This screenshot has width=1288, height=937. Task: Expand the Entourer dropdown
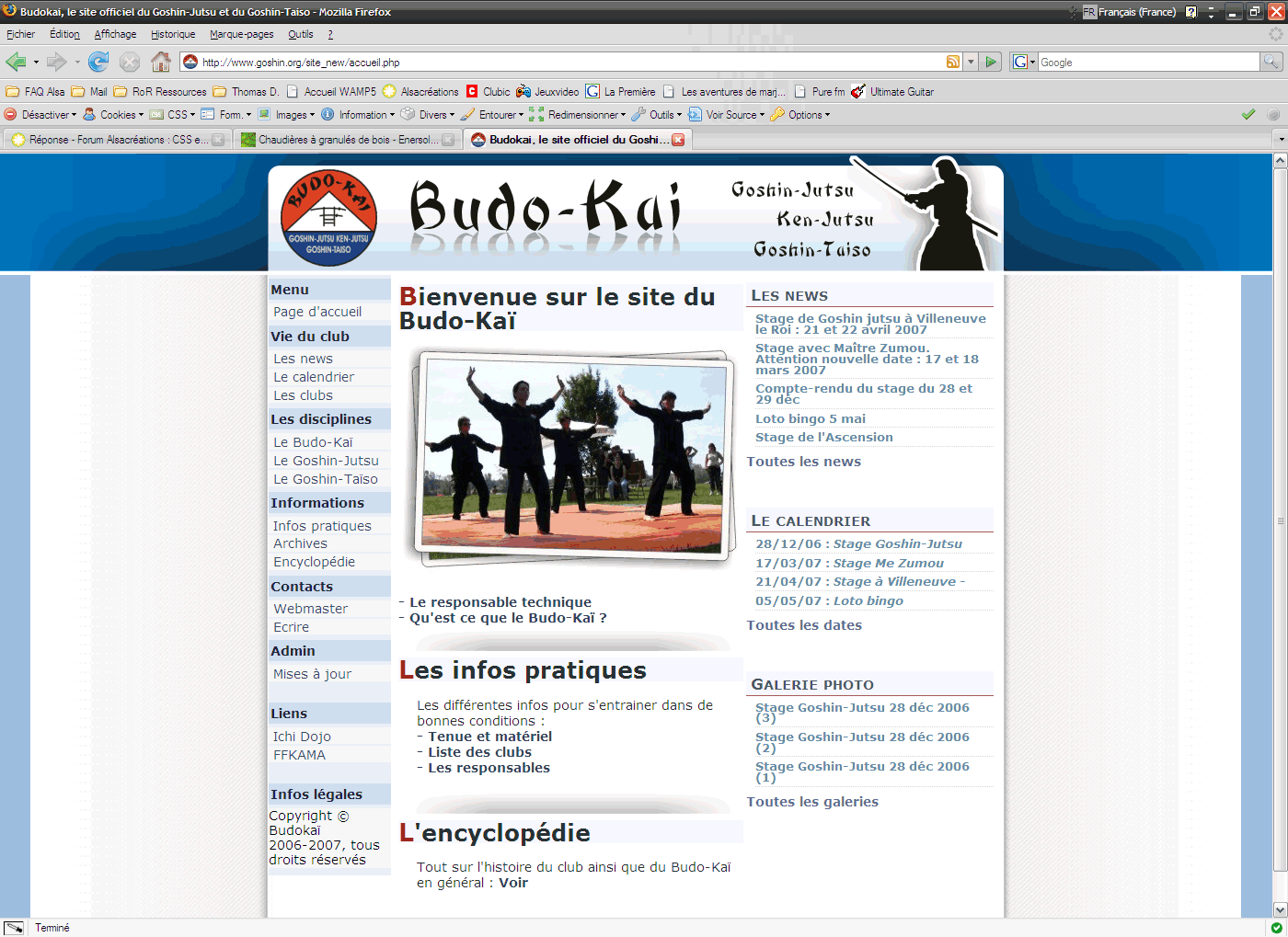coord(492,114)
